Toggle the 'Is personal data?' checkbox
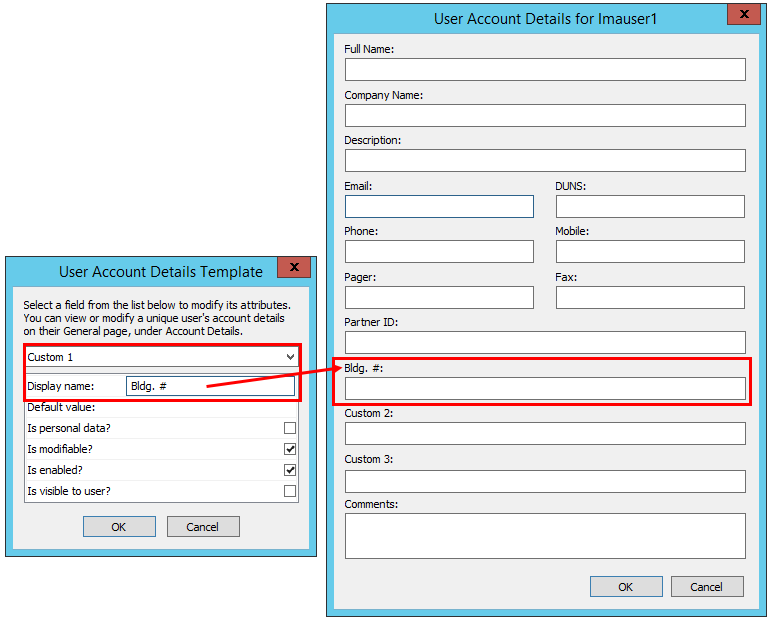Viewport: 770px width, 621px height. click(290, 428)
